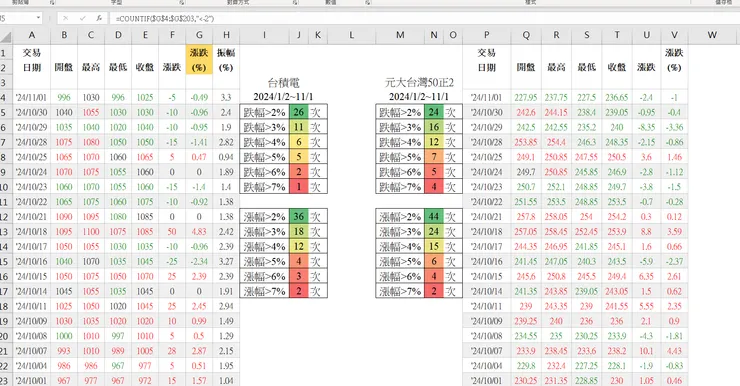Click the 振幅(%) header cell in column H

[227, 60]
